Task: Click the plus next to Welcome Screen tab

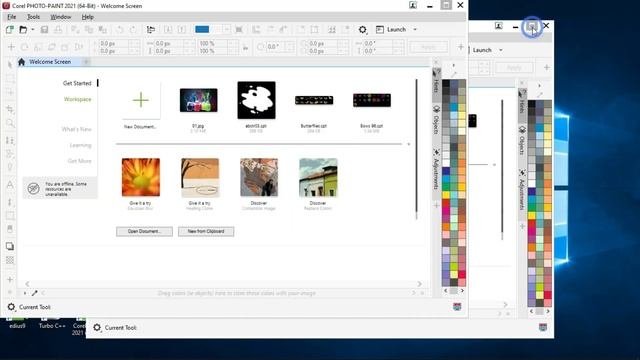Action: 86,62
